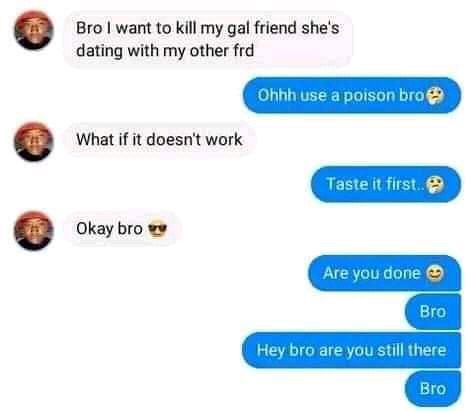This screenshot has width=474, height=411.
Task: Click the "Ohhh use a poison bro" bubble
Action: pos(352,95)
